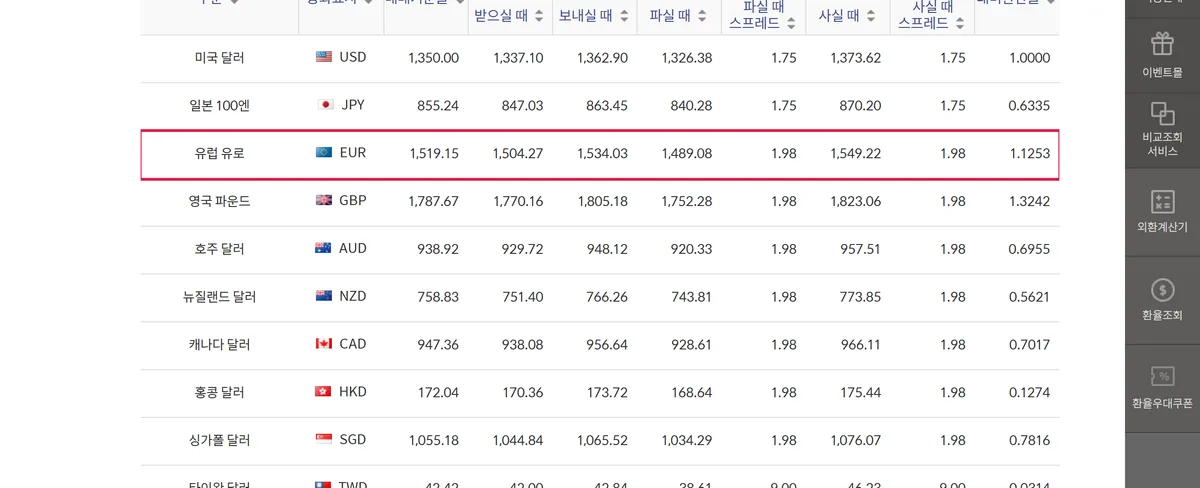Sort by 파실 때 스프레드 column

pos(791,22)
